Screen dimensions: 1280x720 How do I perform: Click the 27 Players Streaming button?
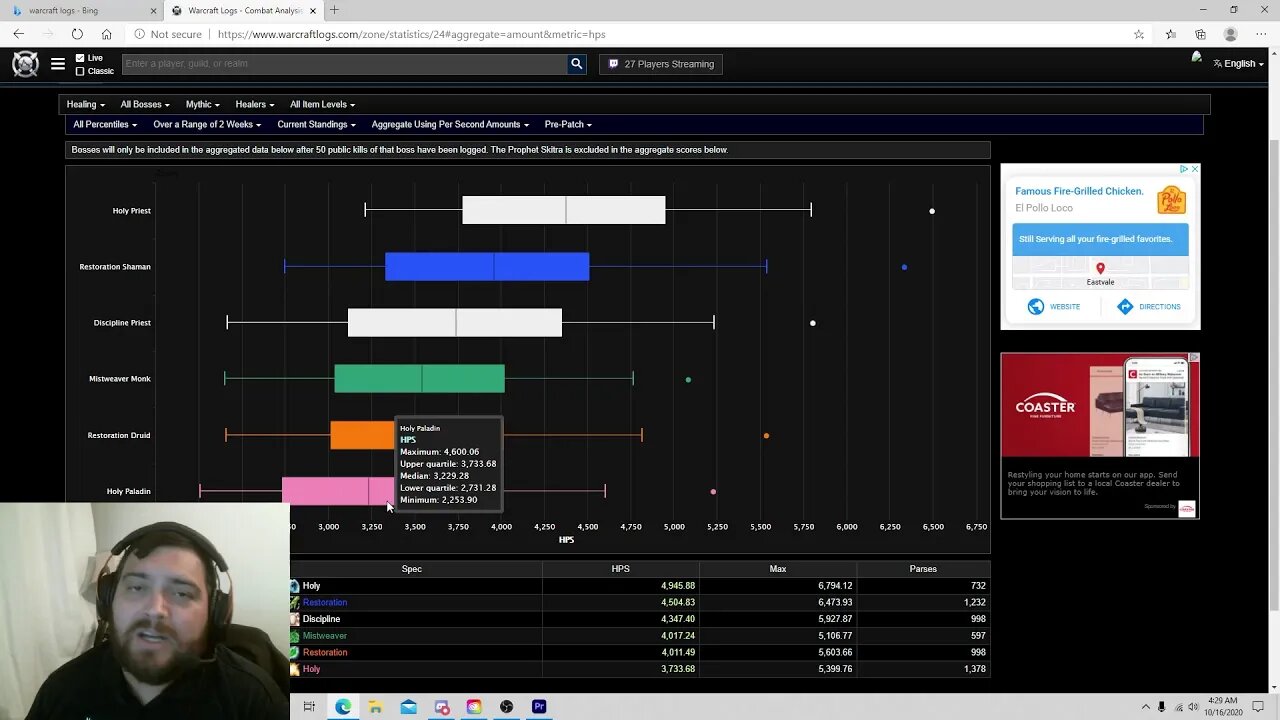click(x=661, y=64)
